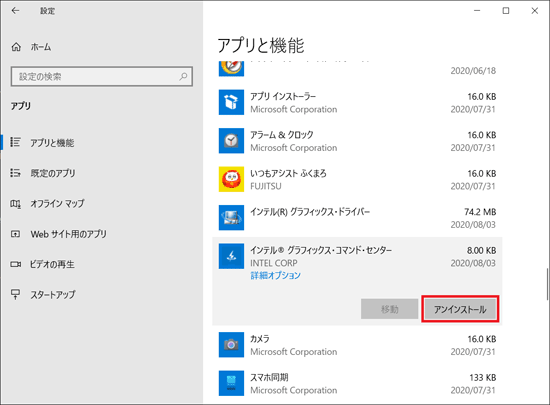Click the スタートアップ sidebar icon
The height and width of the screenshot is (405, 550).
(15, 294)
